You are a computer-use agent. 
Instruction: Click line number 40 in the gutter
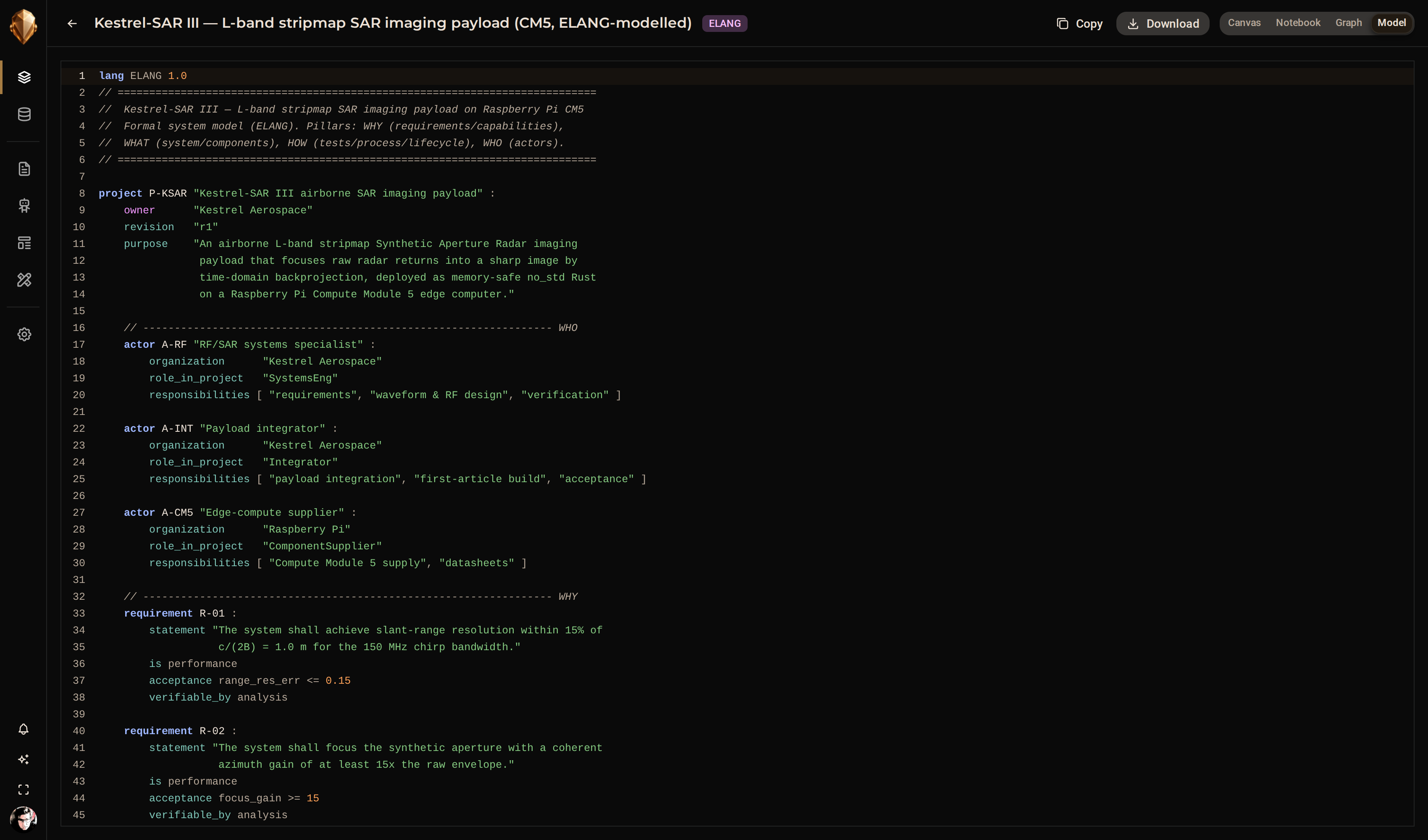click(x=79, y=731)
